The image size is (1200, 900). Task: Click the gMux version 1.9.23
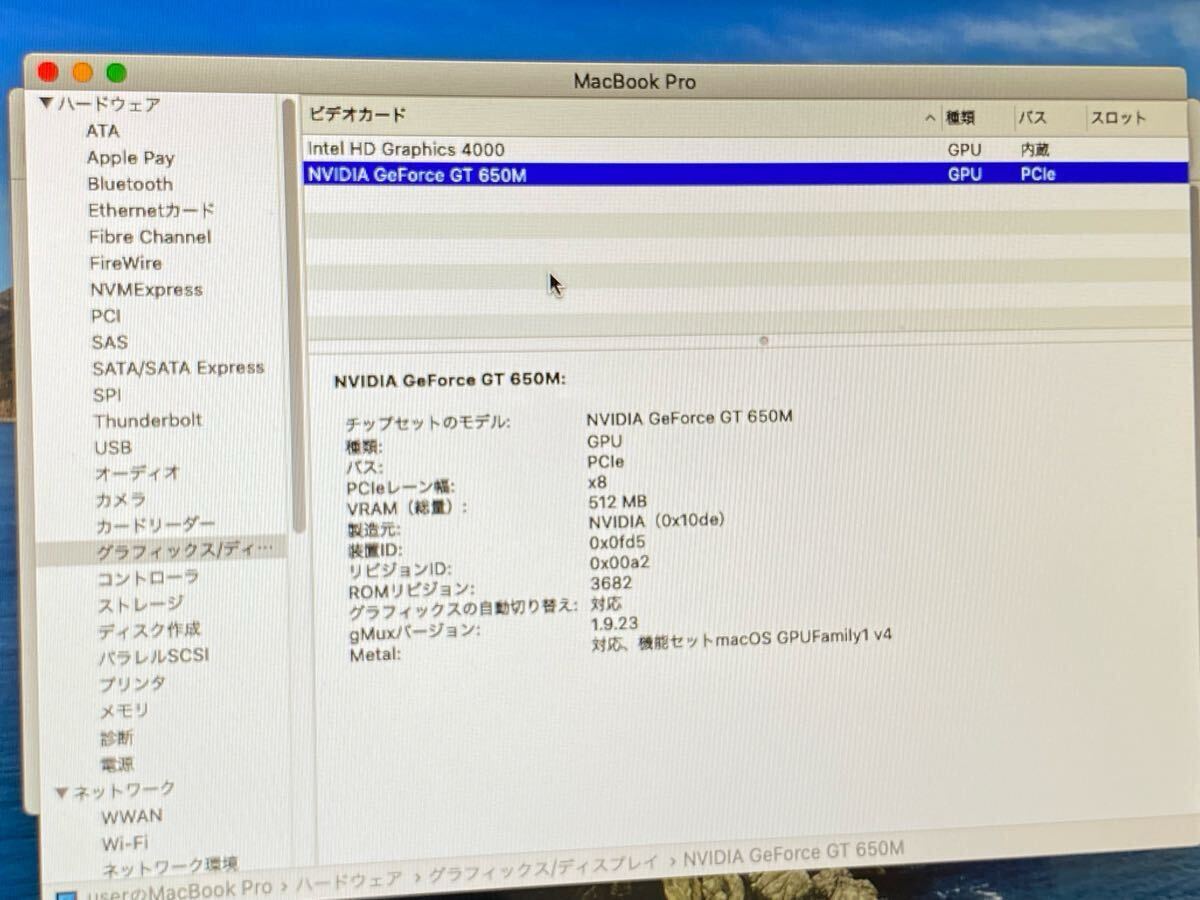click(616, 623)
